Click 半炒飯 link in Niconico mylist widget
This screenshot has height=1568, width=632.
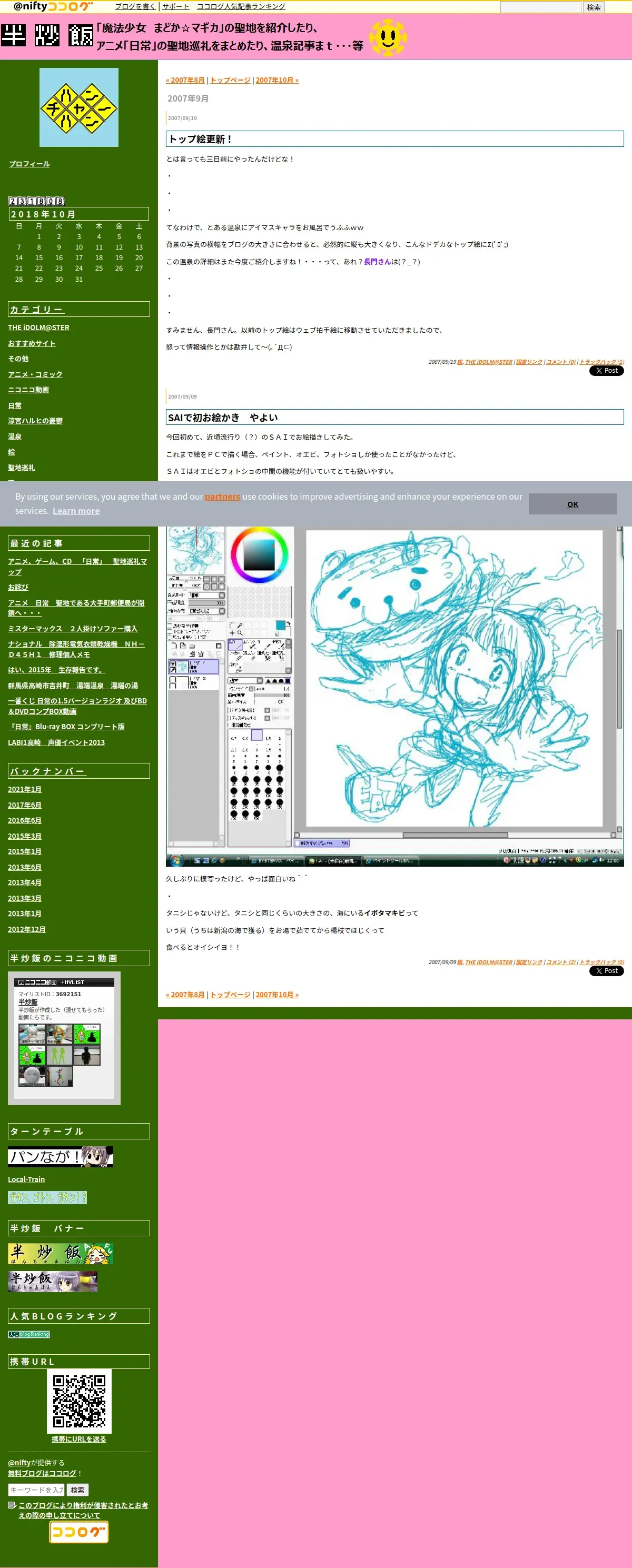[28, 1002]
